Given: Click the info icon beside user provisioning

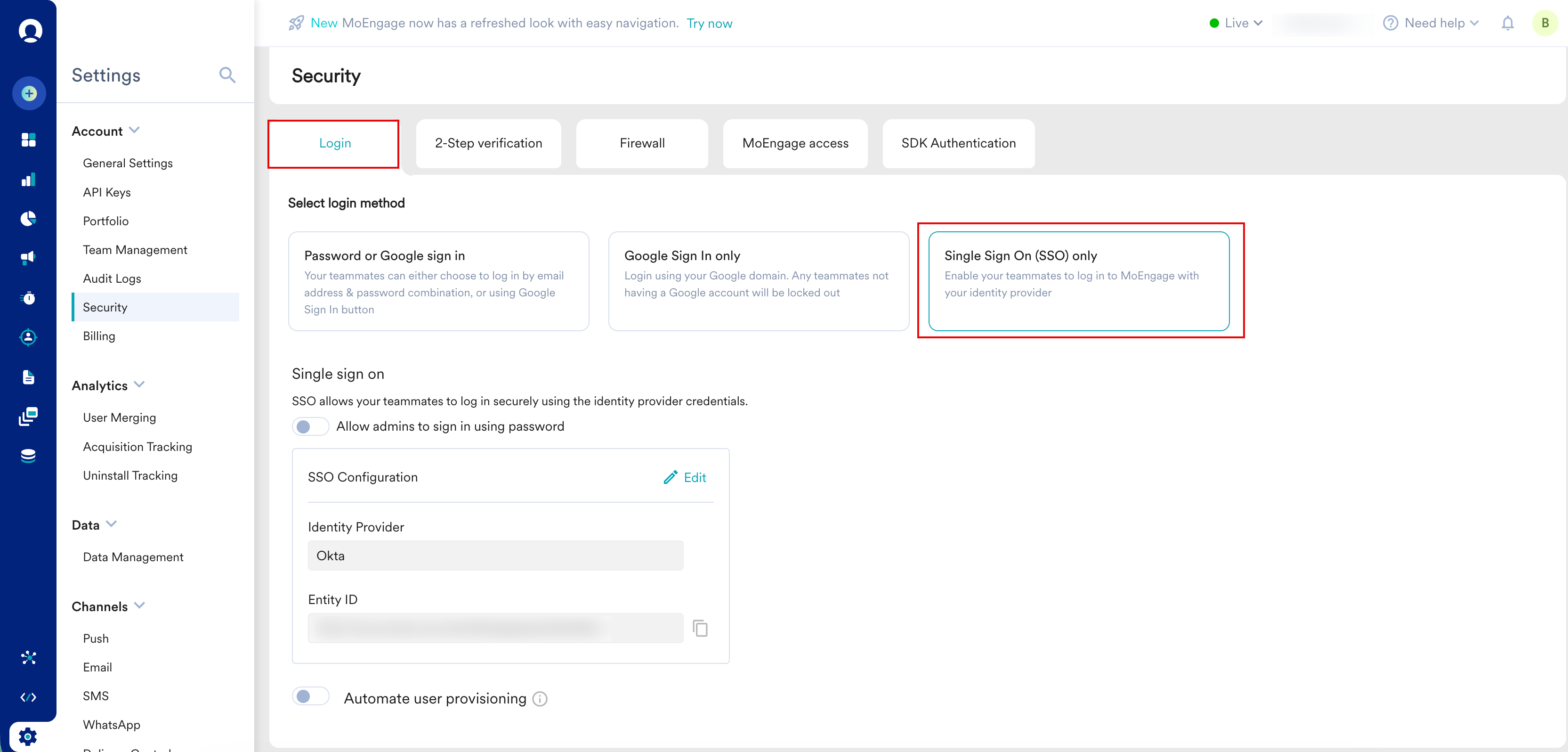Looking at the screenshot, I should [540, 698].
